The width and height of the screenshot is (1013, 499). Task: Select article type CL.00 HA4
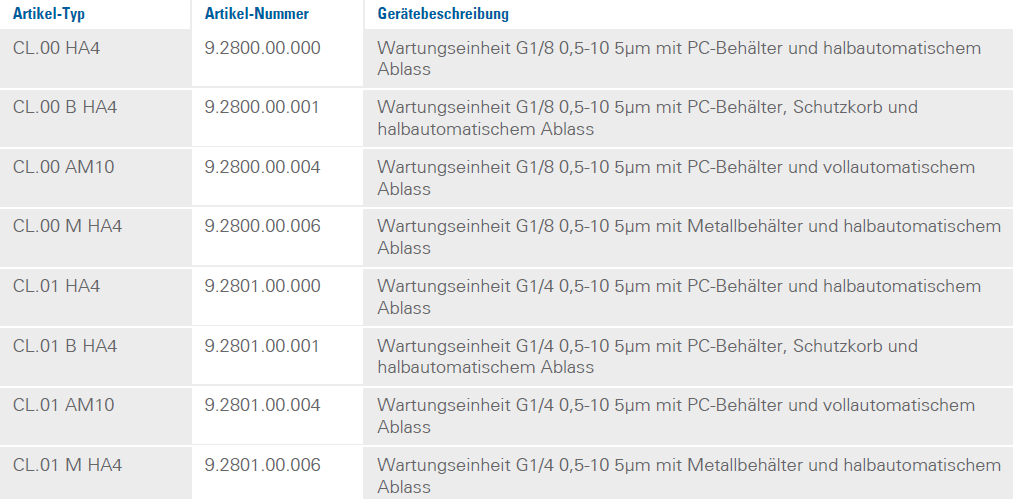pos(56,48)
